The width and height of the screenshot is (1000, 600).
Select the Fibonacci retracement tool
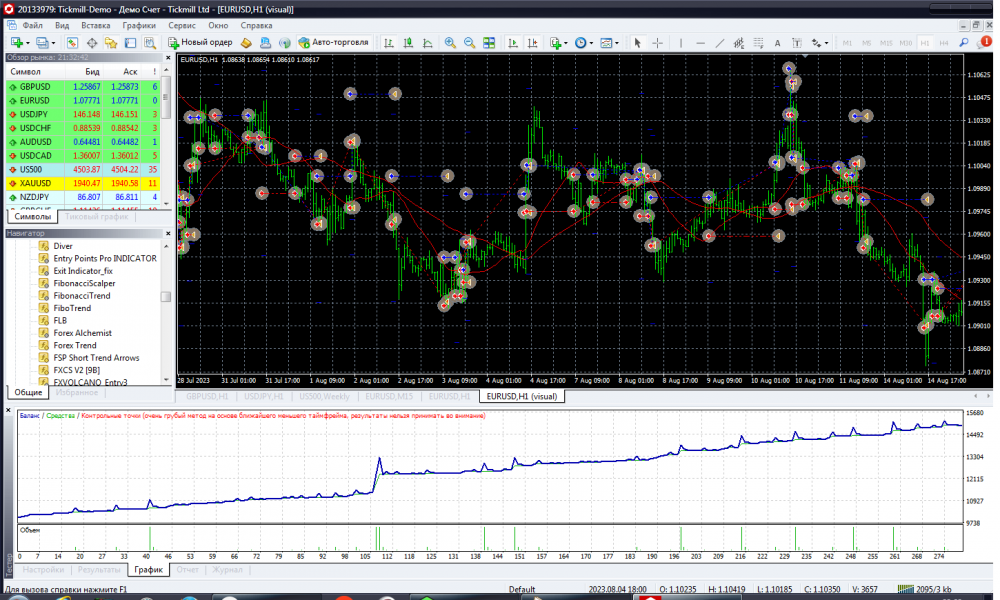[x=758, y=43]
